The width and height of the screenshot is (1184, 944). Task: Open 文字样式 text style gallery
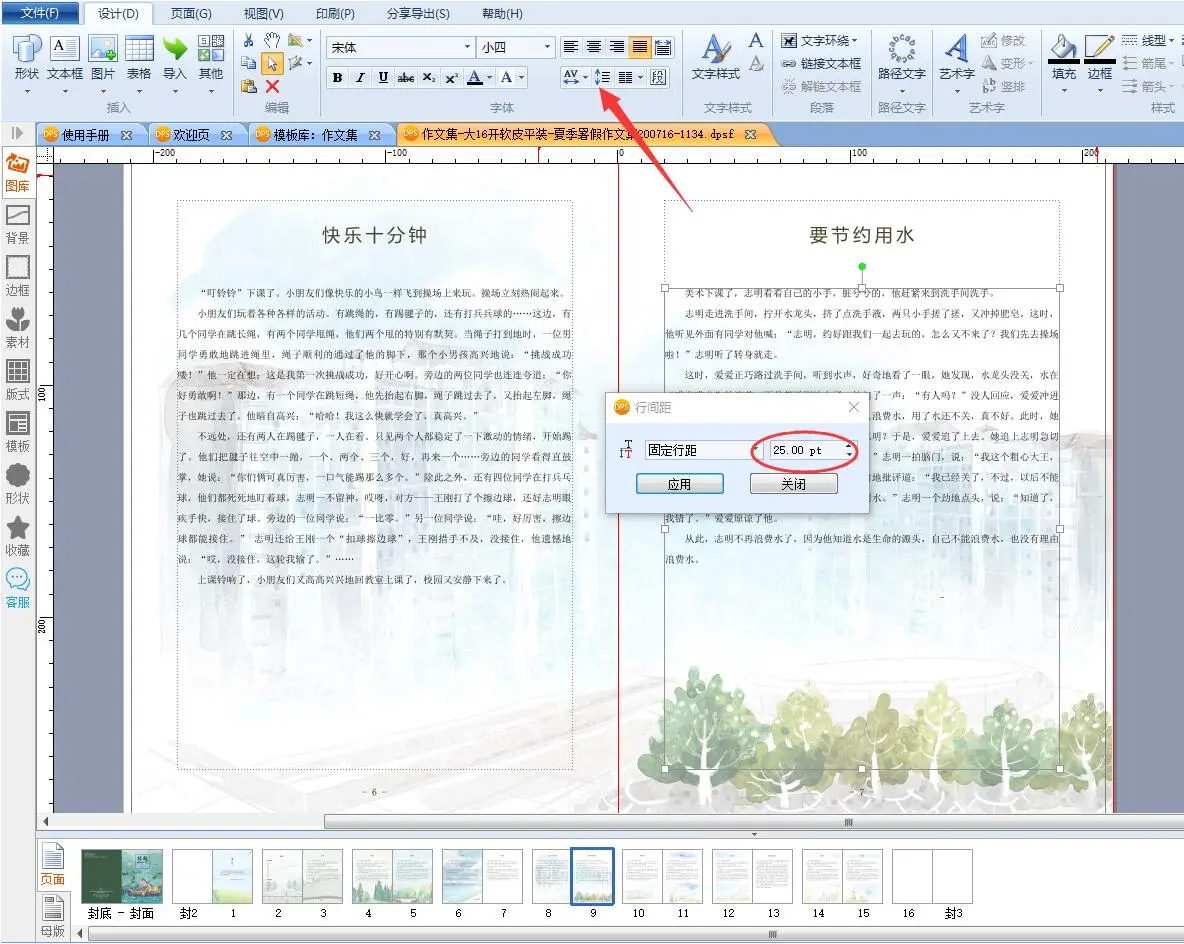716,59
